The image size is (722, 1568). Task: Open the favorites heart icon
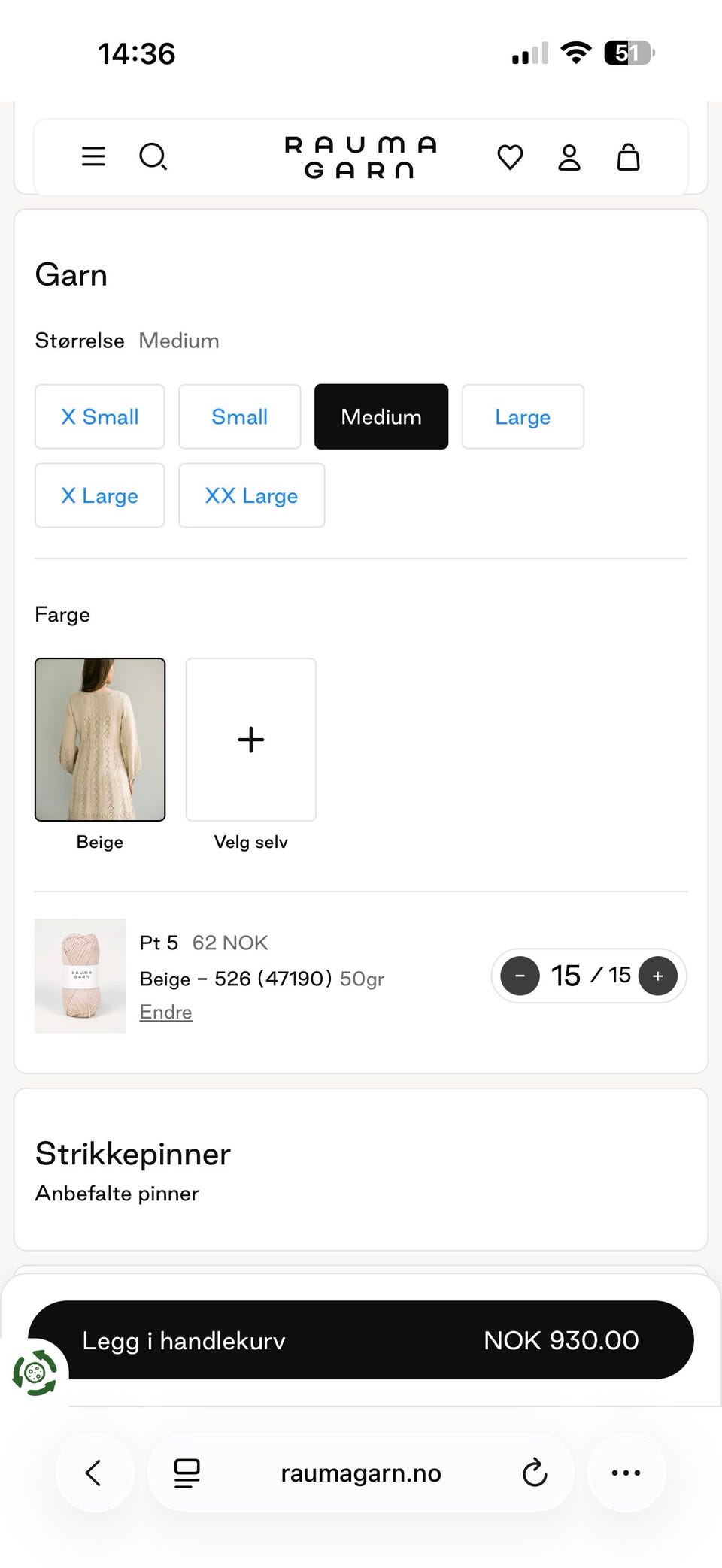tap(510, 157)
